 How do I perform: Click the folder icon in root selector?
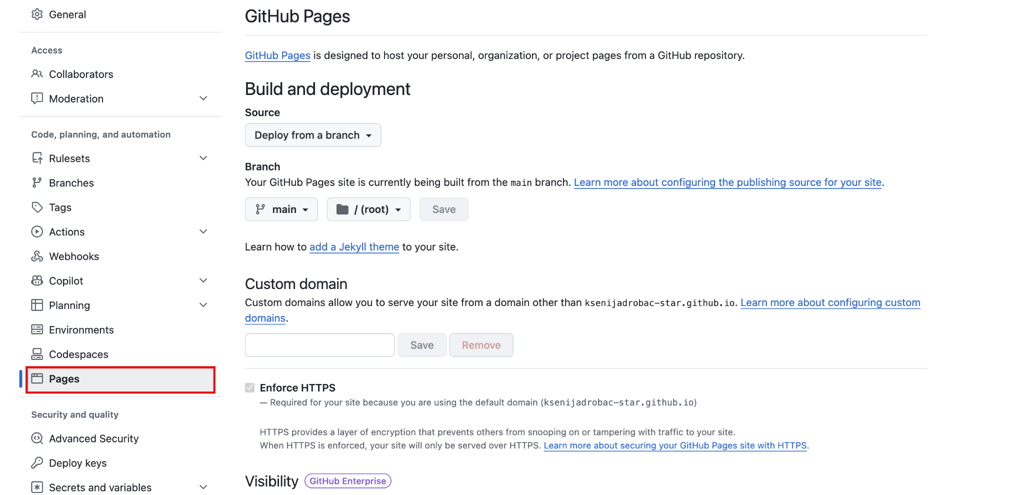342,210
